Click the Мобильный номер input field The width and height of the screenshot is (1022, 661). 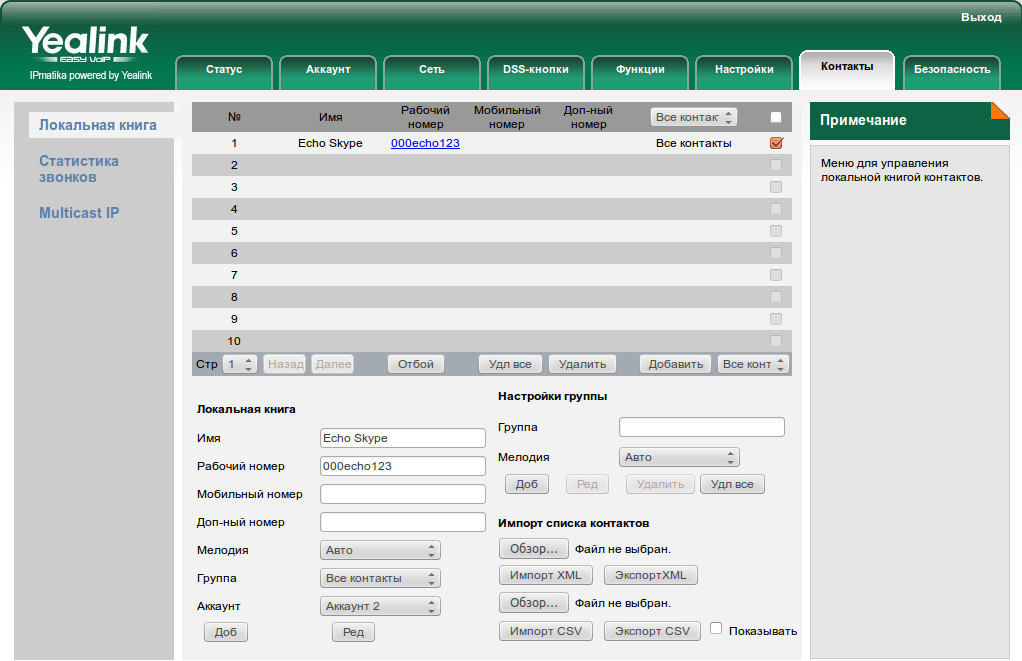(402, 494)
